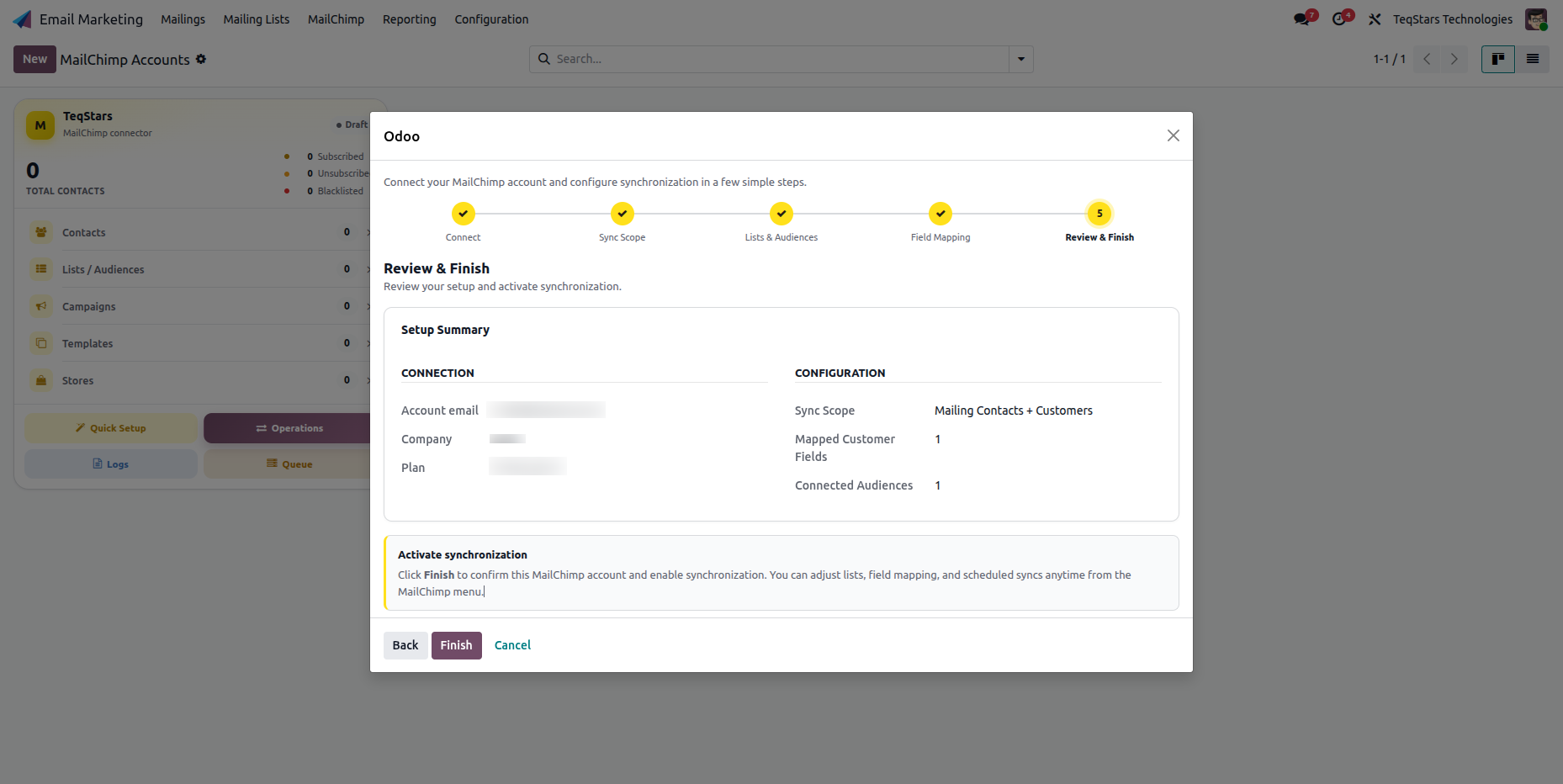
Task: Click the Lists & Audiences step checkmark
Action: [x=781, y=214]
